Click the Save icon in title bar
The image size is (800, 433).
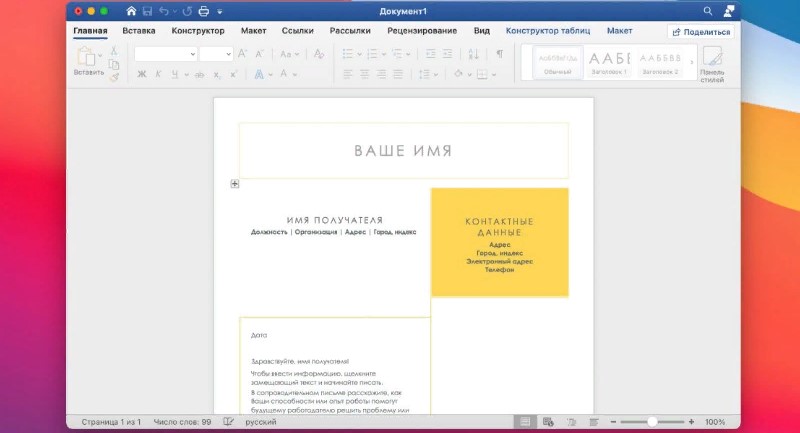click(x=147, y=11)
